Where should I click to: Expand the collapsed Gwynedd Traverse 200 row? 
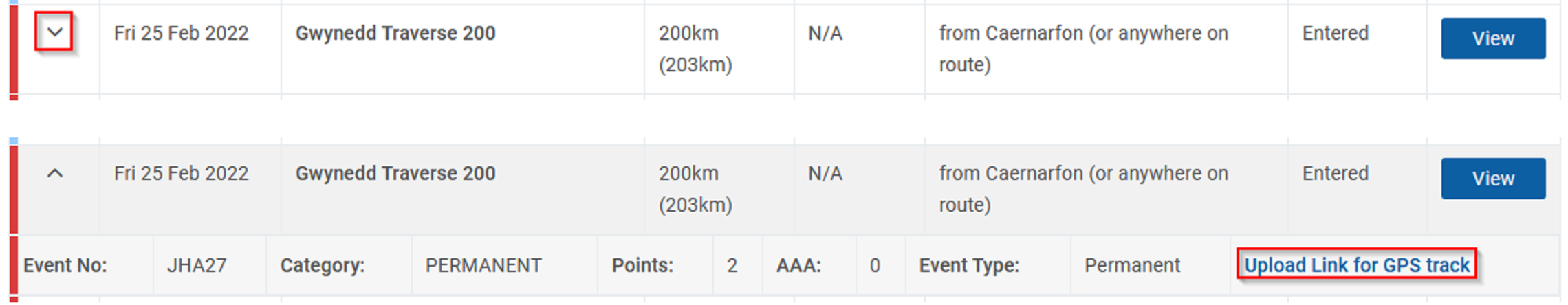(54, 32)
